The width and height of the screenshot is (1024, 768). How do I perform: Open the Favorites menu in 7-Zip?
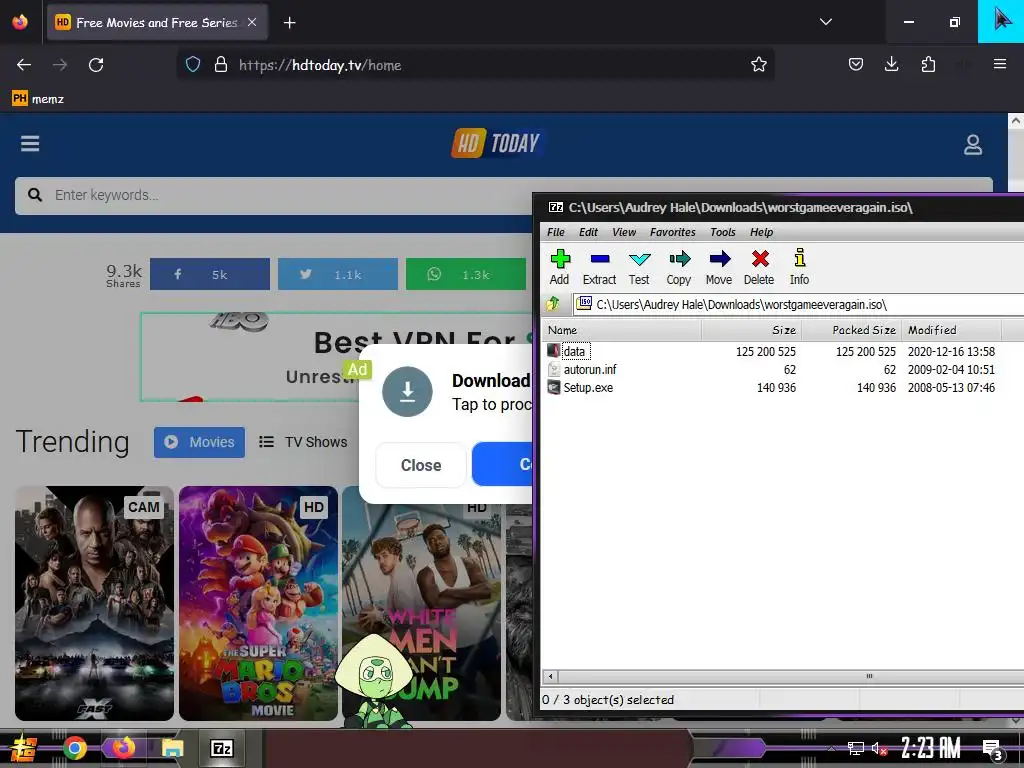click(x=673, y=232)
